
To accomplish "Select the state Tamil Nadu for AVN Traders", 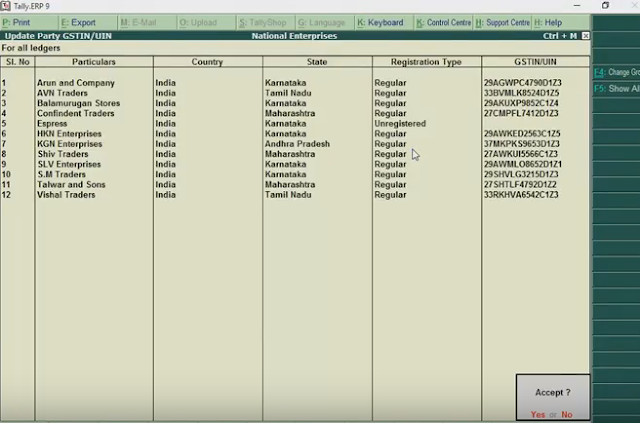I will coord(288,93).
